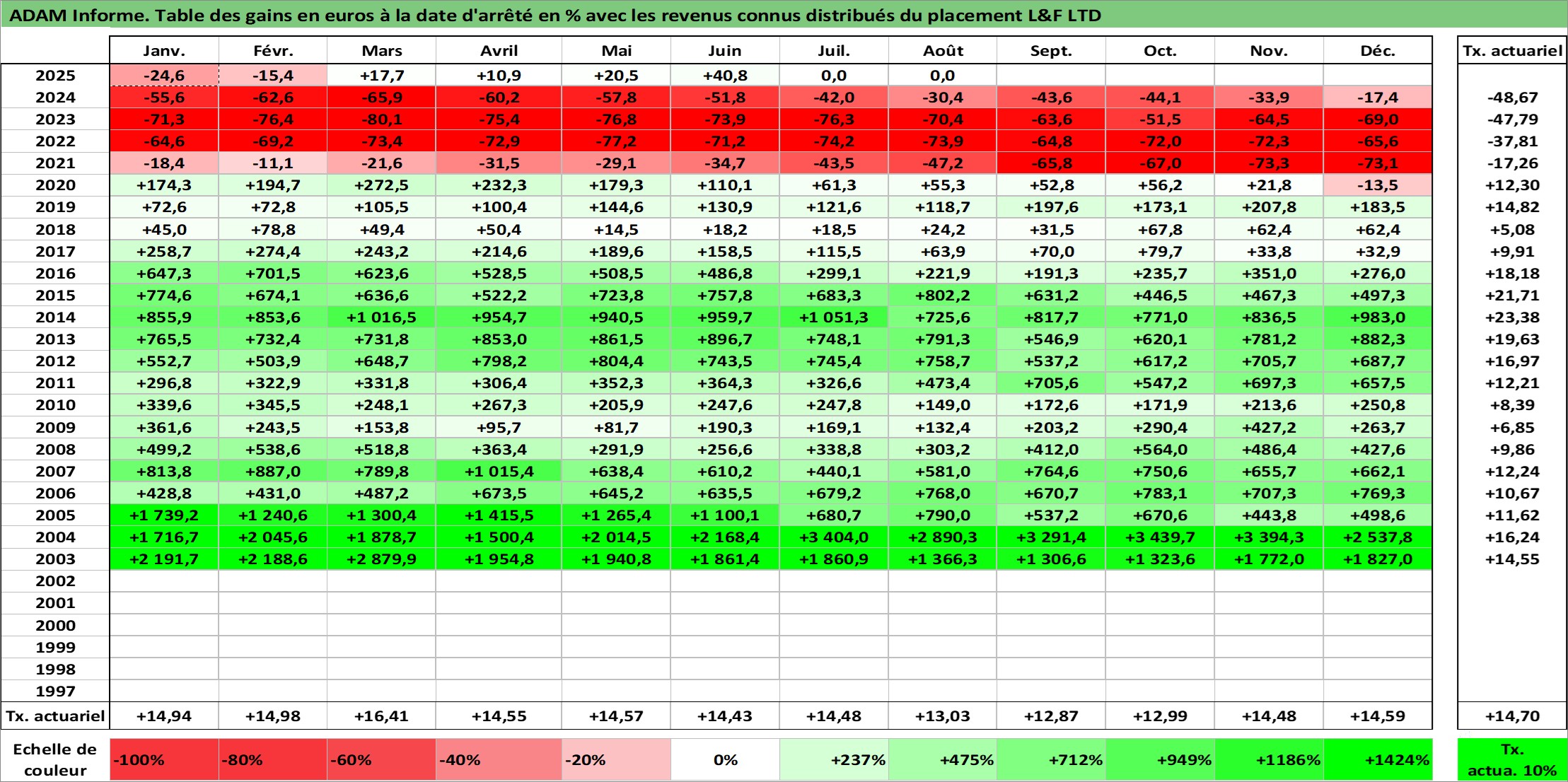Click the ADAM Informe title banner text
The height and width of the screenshot is (782, 1568).
(555, 16)
